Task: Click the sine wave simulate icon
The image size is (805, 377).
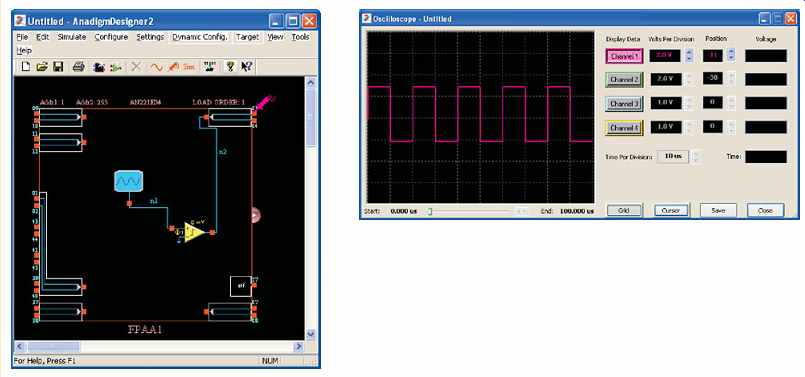Action: pyautogui.click(x=156, y=67)
